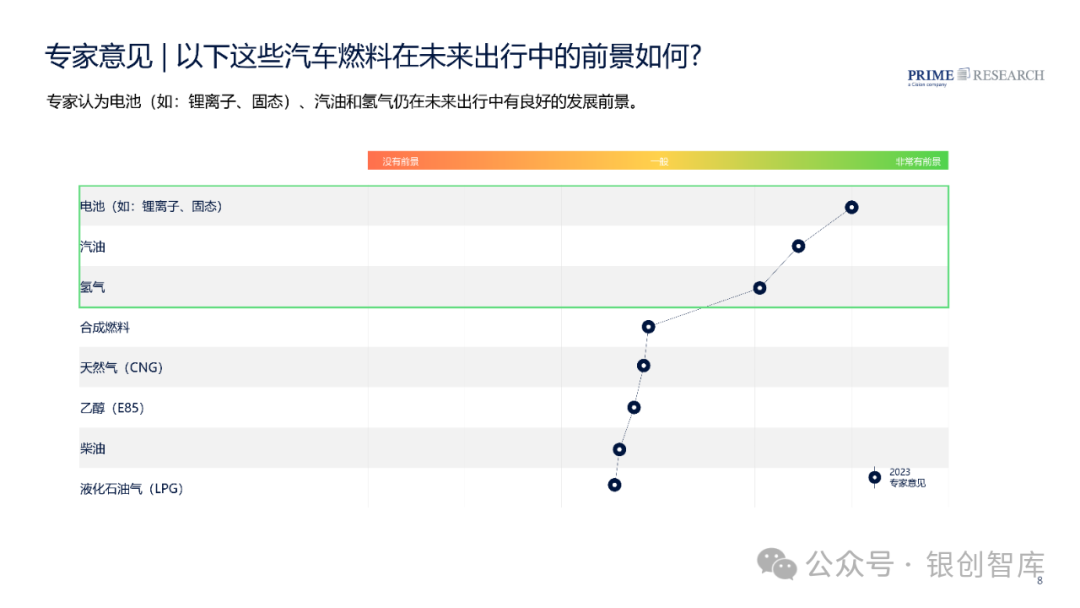The height and width of the screenshot is (608, 1080).
Task: Select the 乙醇 (E85) data point
Action: pos(634,408)
